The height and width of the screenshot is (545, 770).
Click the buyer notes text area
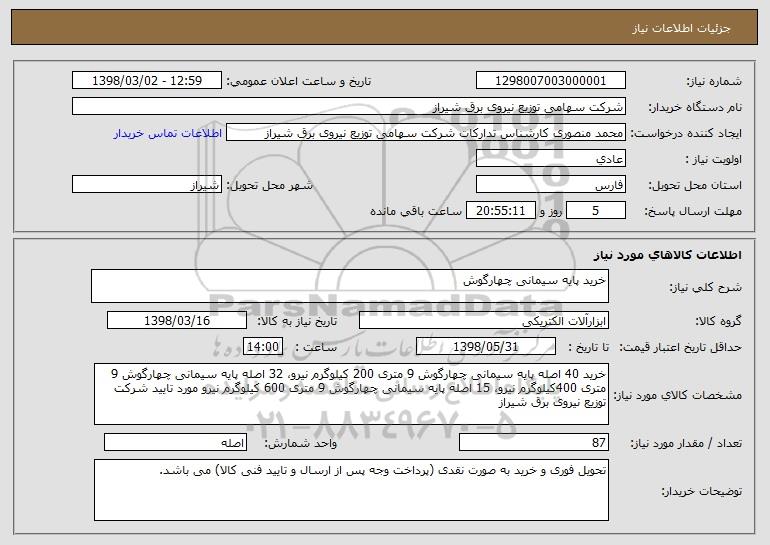coord(351,490)
